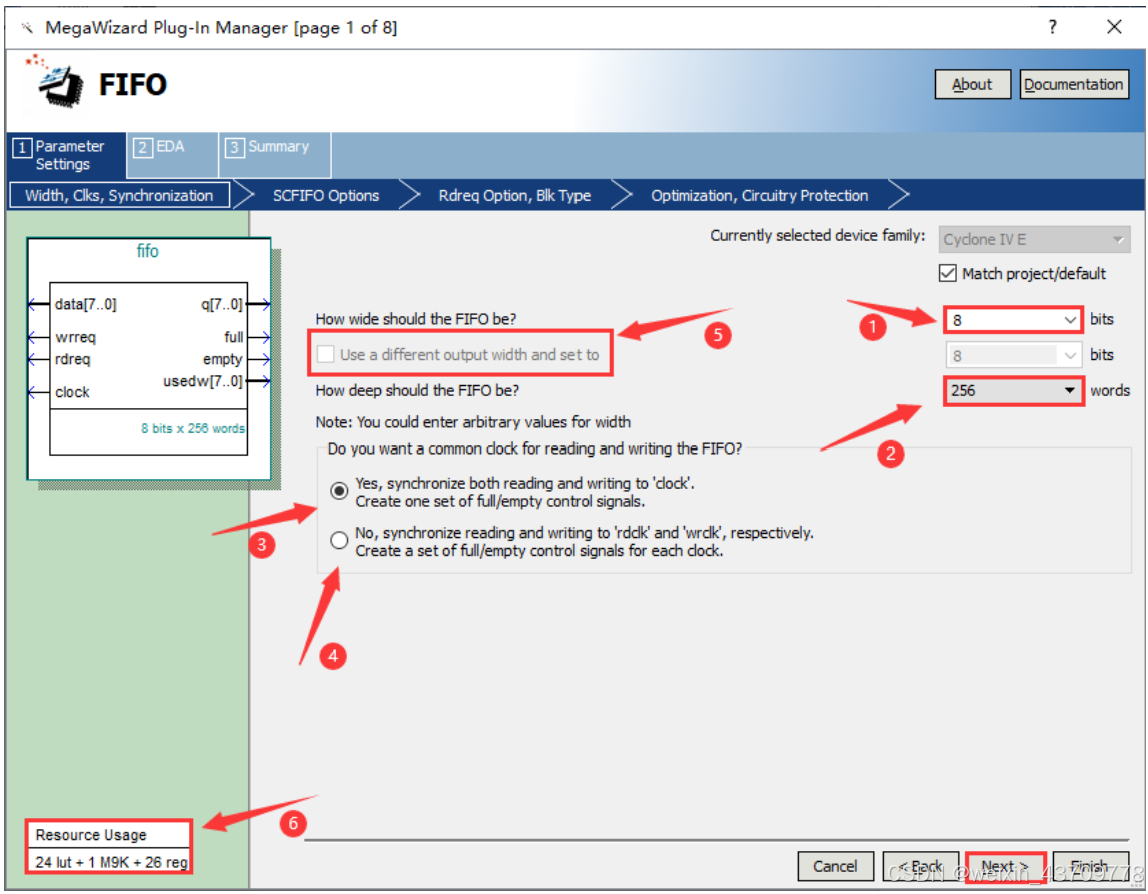Image resolution: width=1148 pixels, height=894 pixels.
Task: Click the usedw[7..0] port label
Action: point(203,381)
